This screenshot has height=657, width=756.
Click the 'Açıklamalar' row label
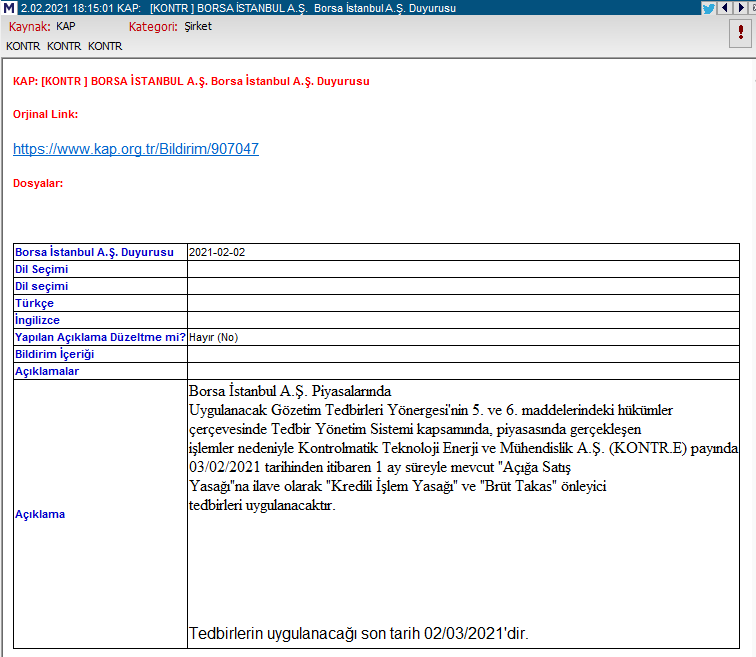47,371
